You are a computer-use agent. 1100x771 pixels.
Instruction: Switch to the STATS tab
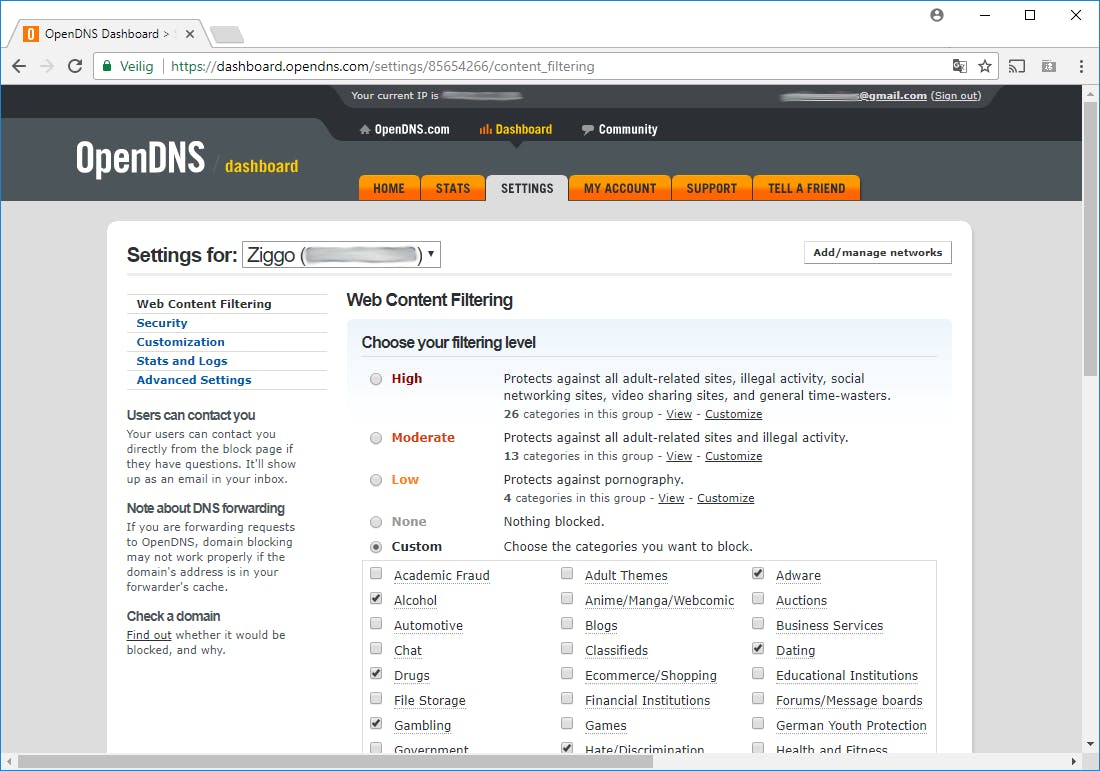coord(452,188)
